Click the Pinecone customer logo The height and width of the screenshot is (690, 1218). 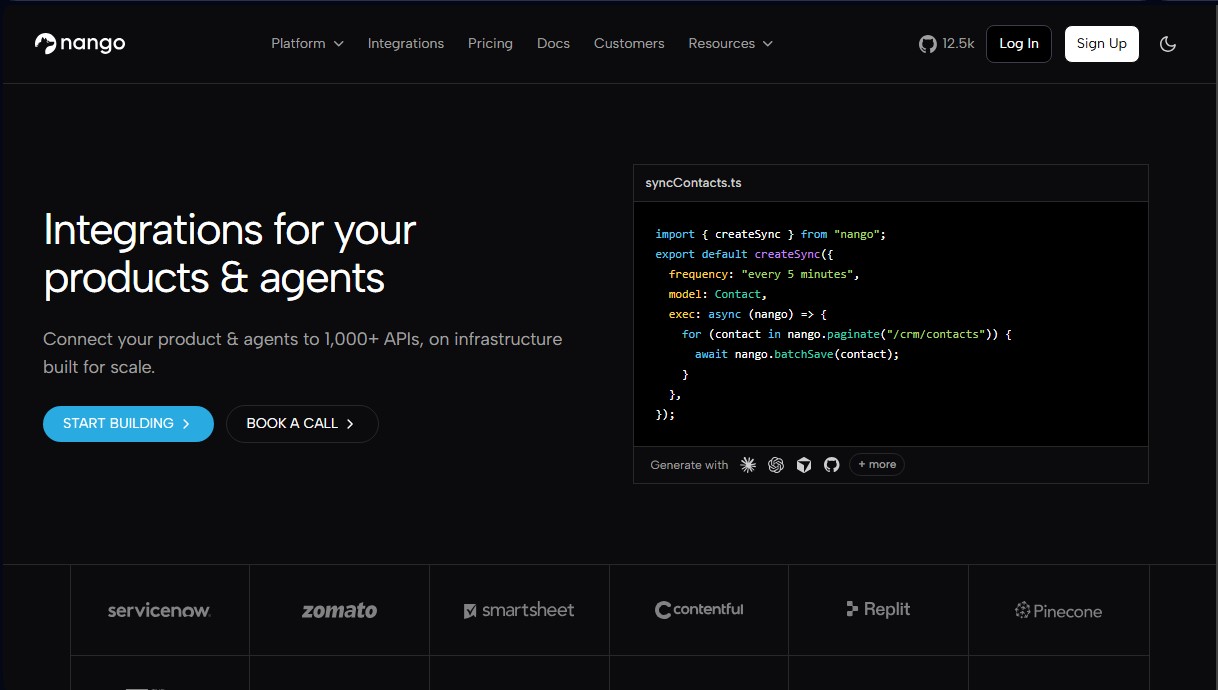pyautogui.click(x=1058, y=611)
